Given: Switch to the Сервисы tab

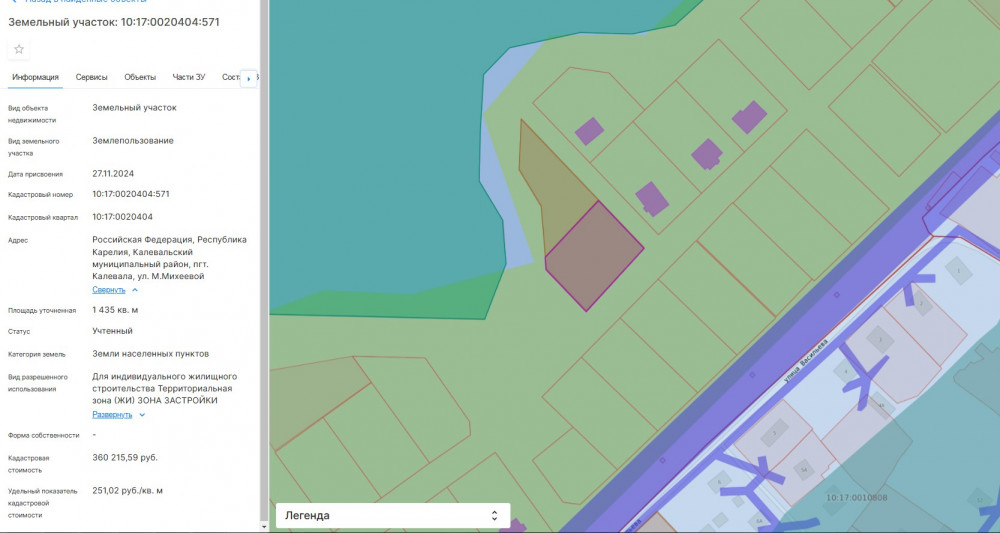Looking at the screenshot, I should (x=91, y=77).
